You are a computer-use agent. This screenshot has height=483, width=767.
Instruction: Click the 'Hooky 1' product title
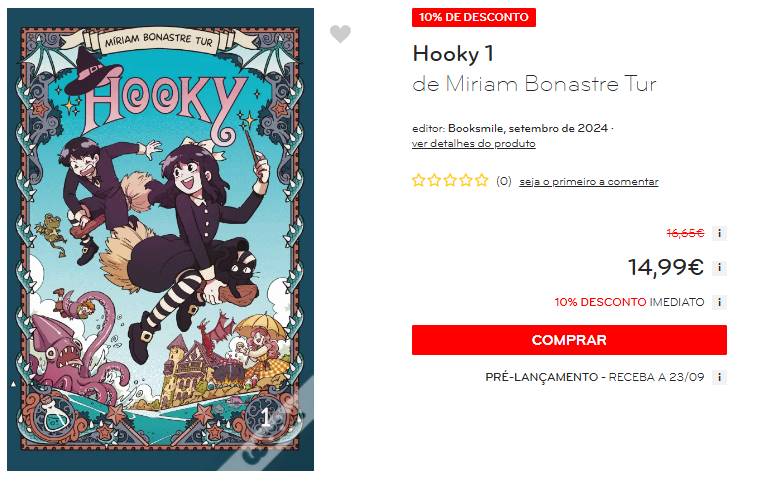453,54
